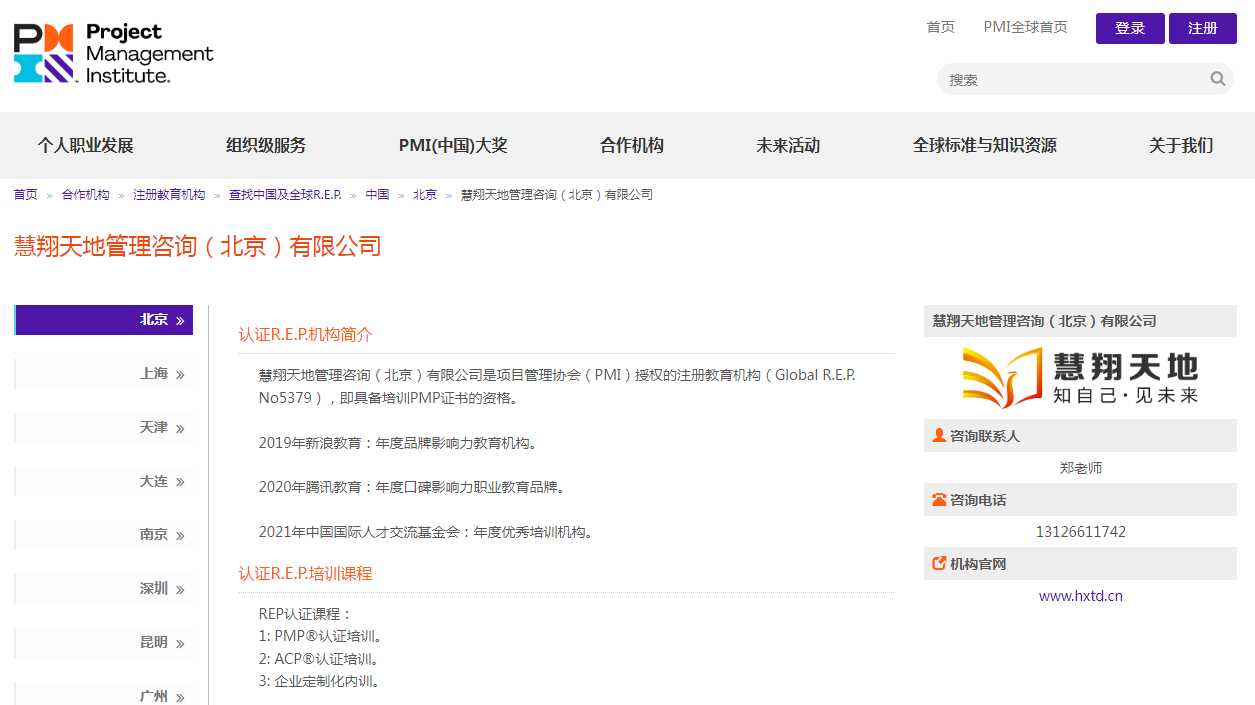Click the contact person icon beside 咨询联系人
Image resolution: width=1255 pixels, height=705 pixels.
tap(939, 435)
